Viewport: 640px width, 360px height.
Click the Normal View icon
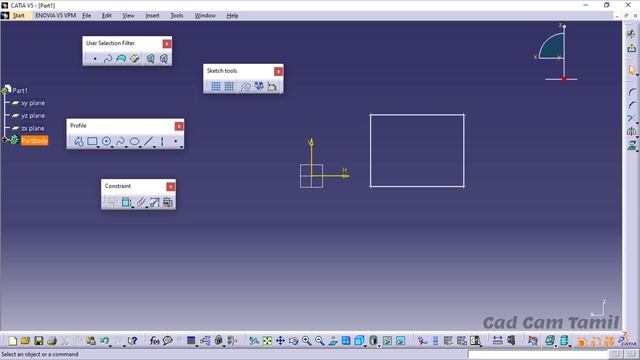(x=333, y=341)
